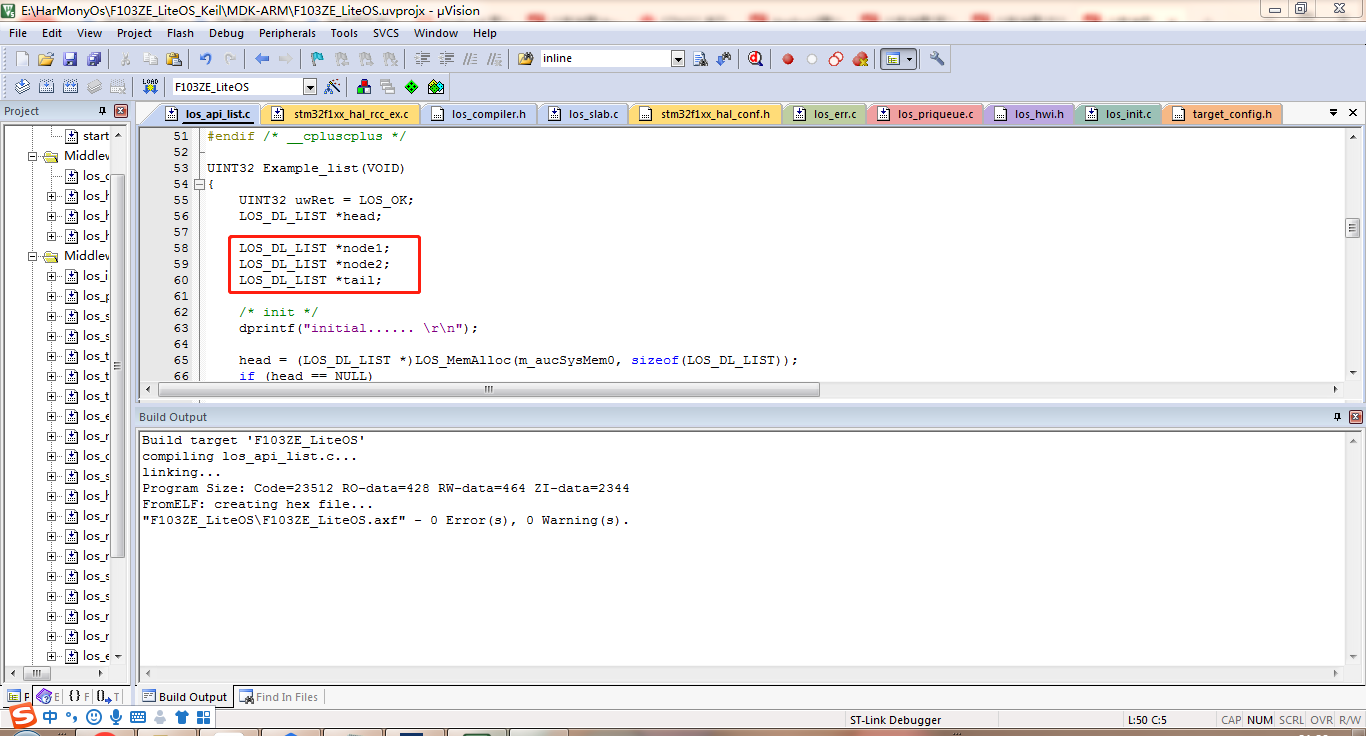
Task: Save all open files
Action: 95,58
